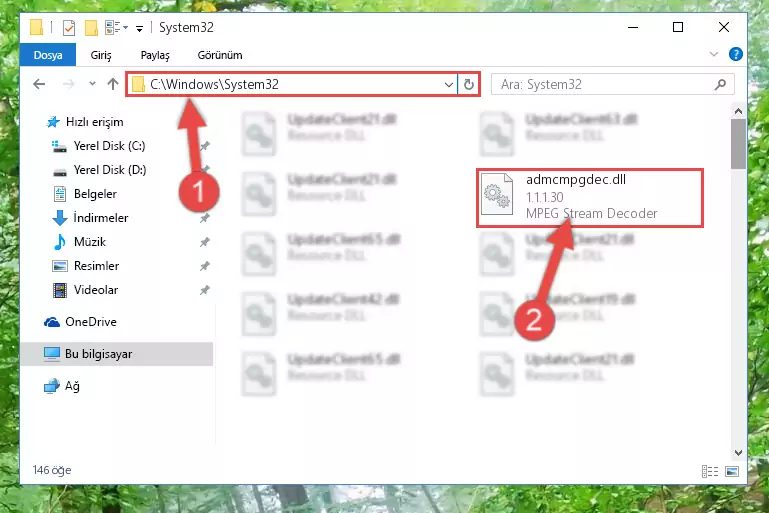Open Yerel Disk (C:) in navigation pane

[109, 146]
